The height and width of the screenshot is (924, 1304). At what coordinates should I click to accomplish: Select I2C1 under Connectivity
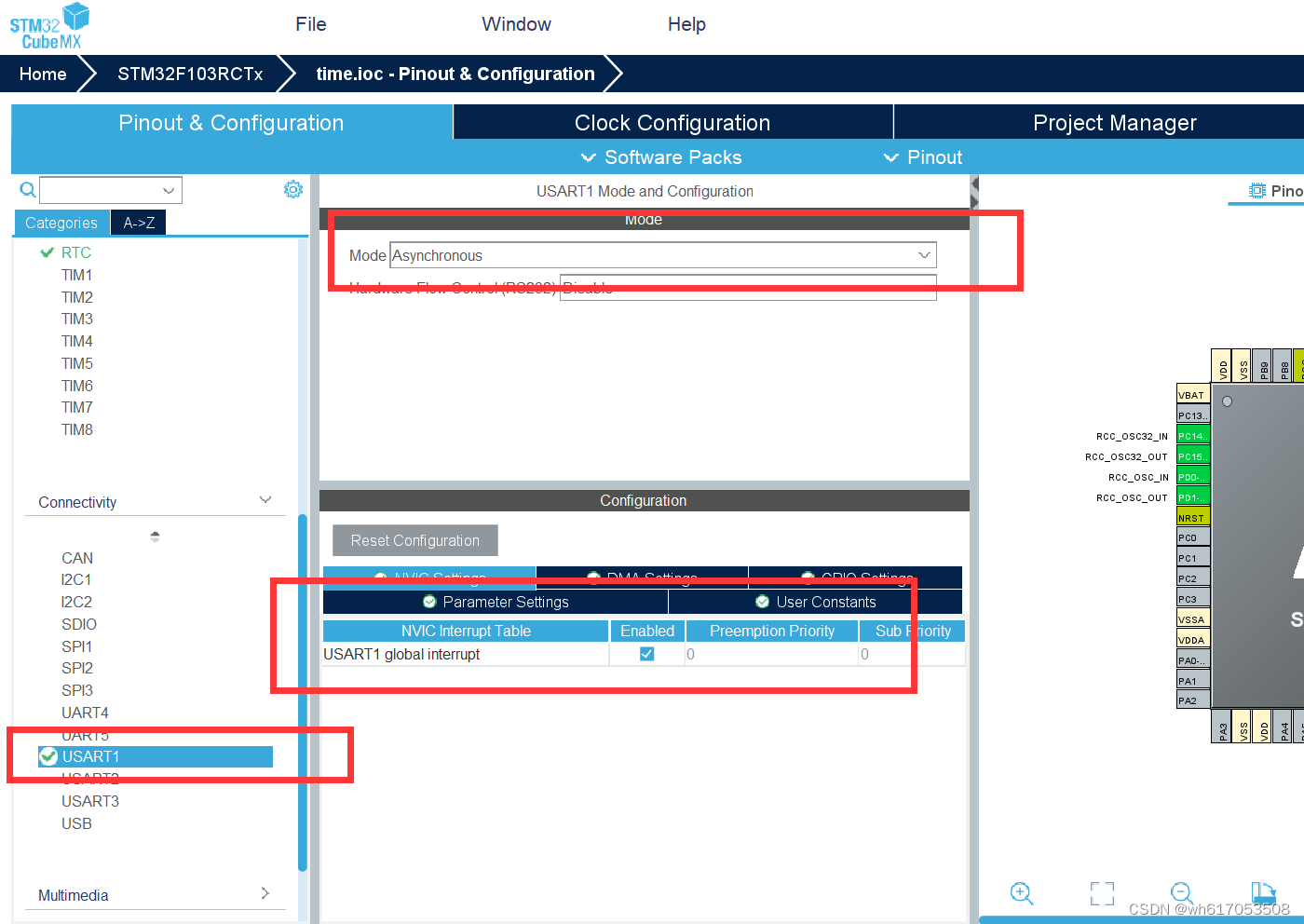point(76,579)
